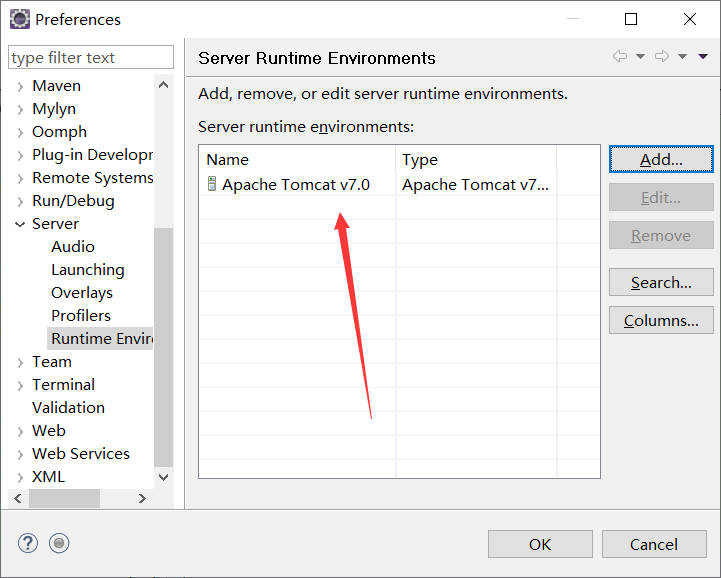This screenshot has height=578, width=721.
Task: Collapse the Server tree node
Action: pos(20,224)
